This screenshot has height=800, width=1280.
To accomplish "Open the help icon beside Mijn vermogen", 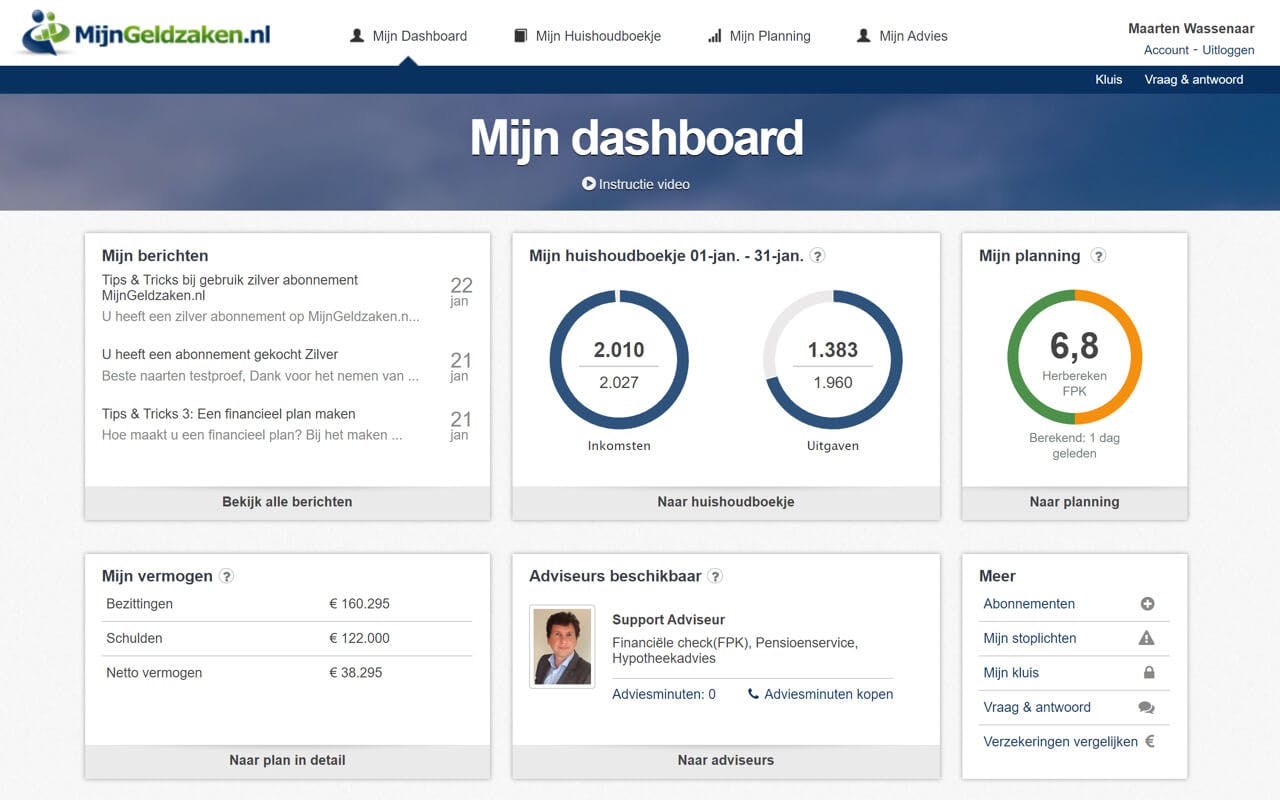I will 226,576.
